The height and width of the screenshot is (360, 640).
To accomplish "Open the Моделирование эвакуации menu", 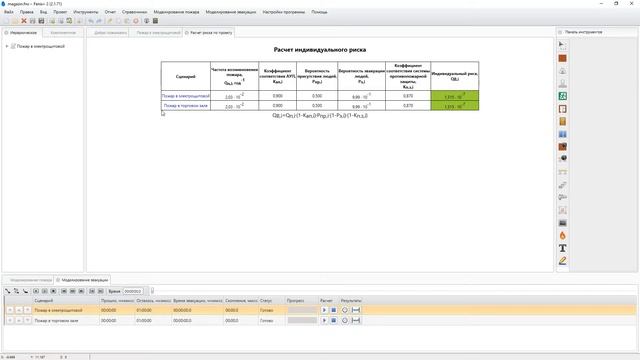I will (x=231, y=12).
